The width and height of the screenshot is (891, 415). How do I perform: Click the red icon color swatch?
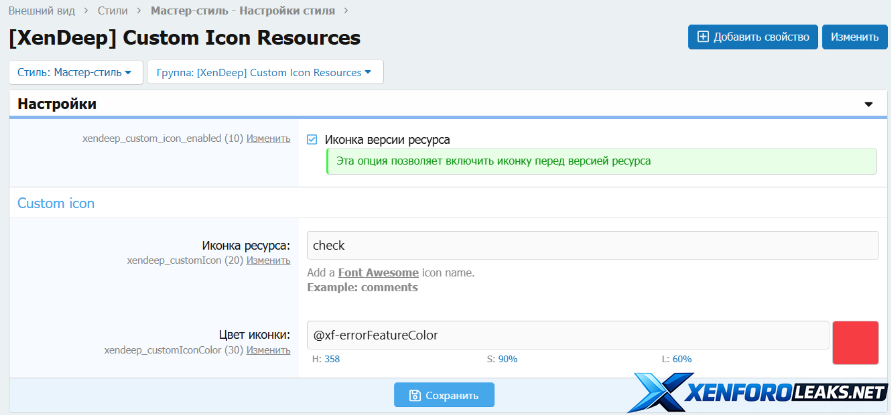(854, 343)
